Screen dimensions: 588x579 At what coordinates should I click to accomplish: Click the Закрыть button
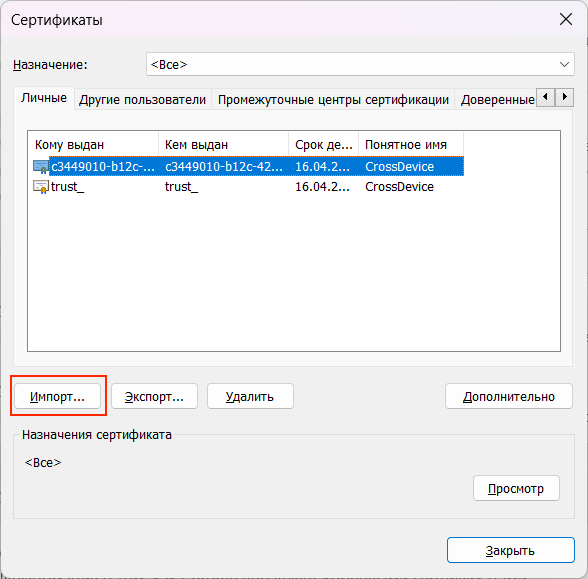coord(510,550)
